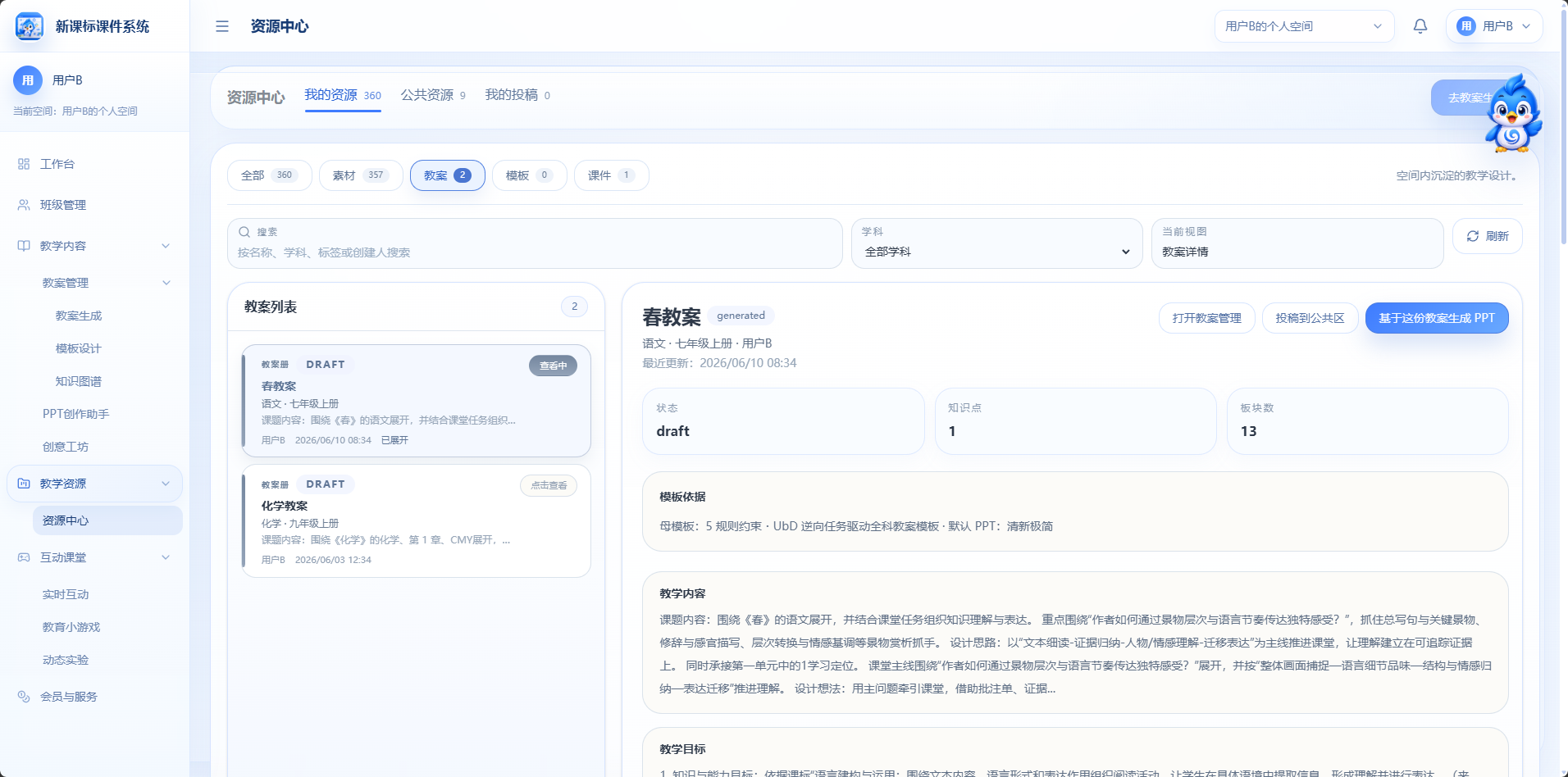Open 创意工坊 in sidebar
The width and height of the screenshot is (1568, 777).
(66, 447)
